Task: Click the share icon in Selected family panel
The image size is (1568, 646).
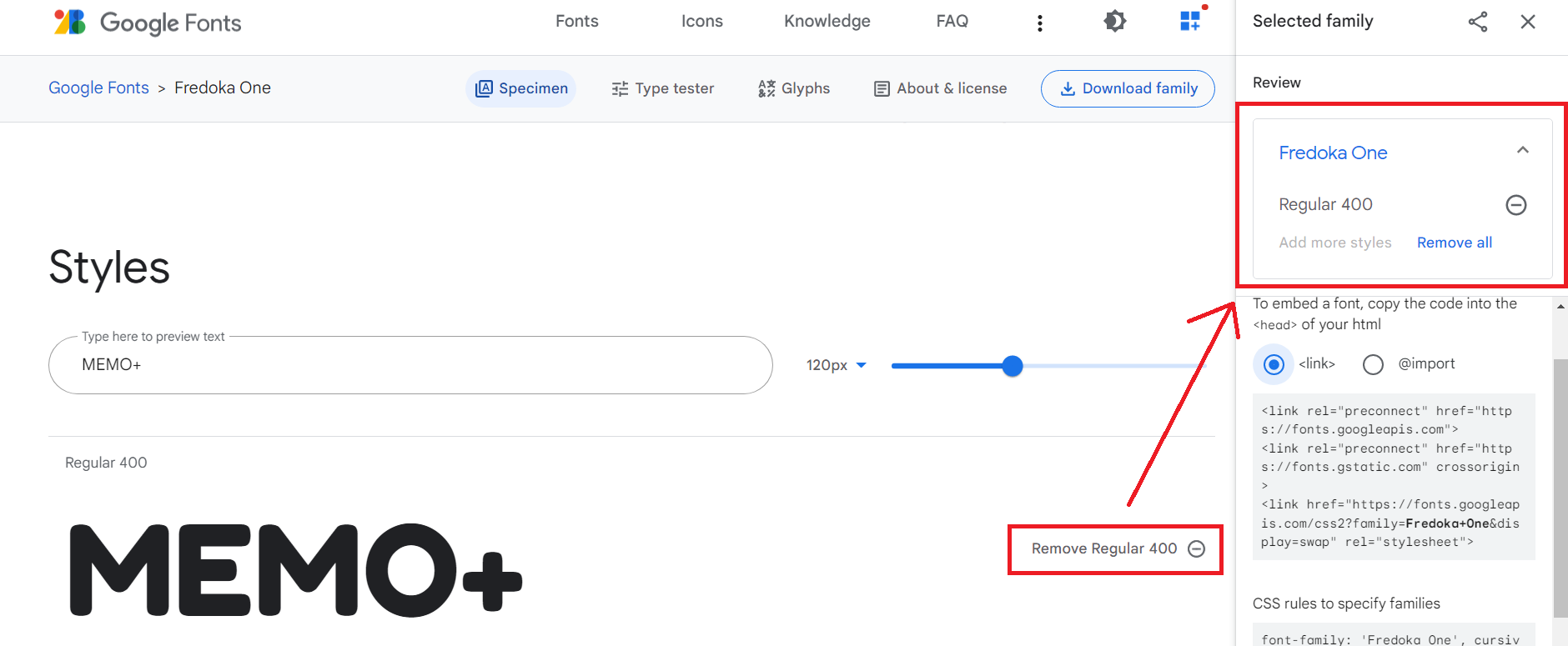Action: [1478, 22]
